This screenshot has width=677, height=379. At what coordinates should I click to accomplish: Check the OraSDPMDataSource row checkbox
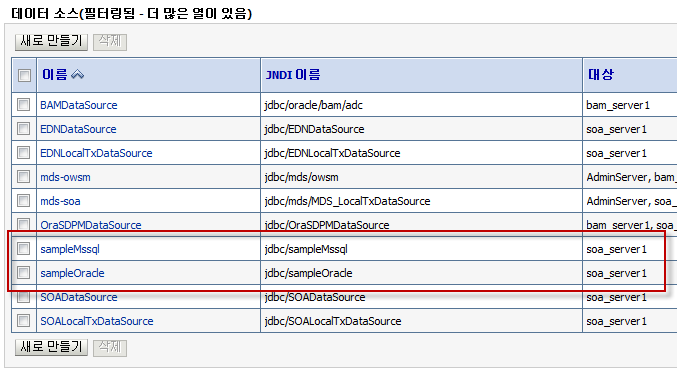point(24,224)
